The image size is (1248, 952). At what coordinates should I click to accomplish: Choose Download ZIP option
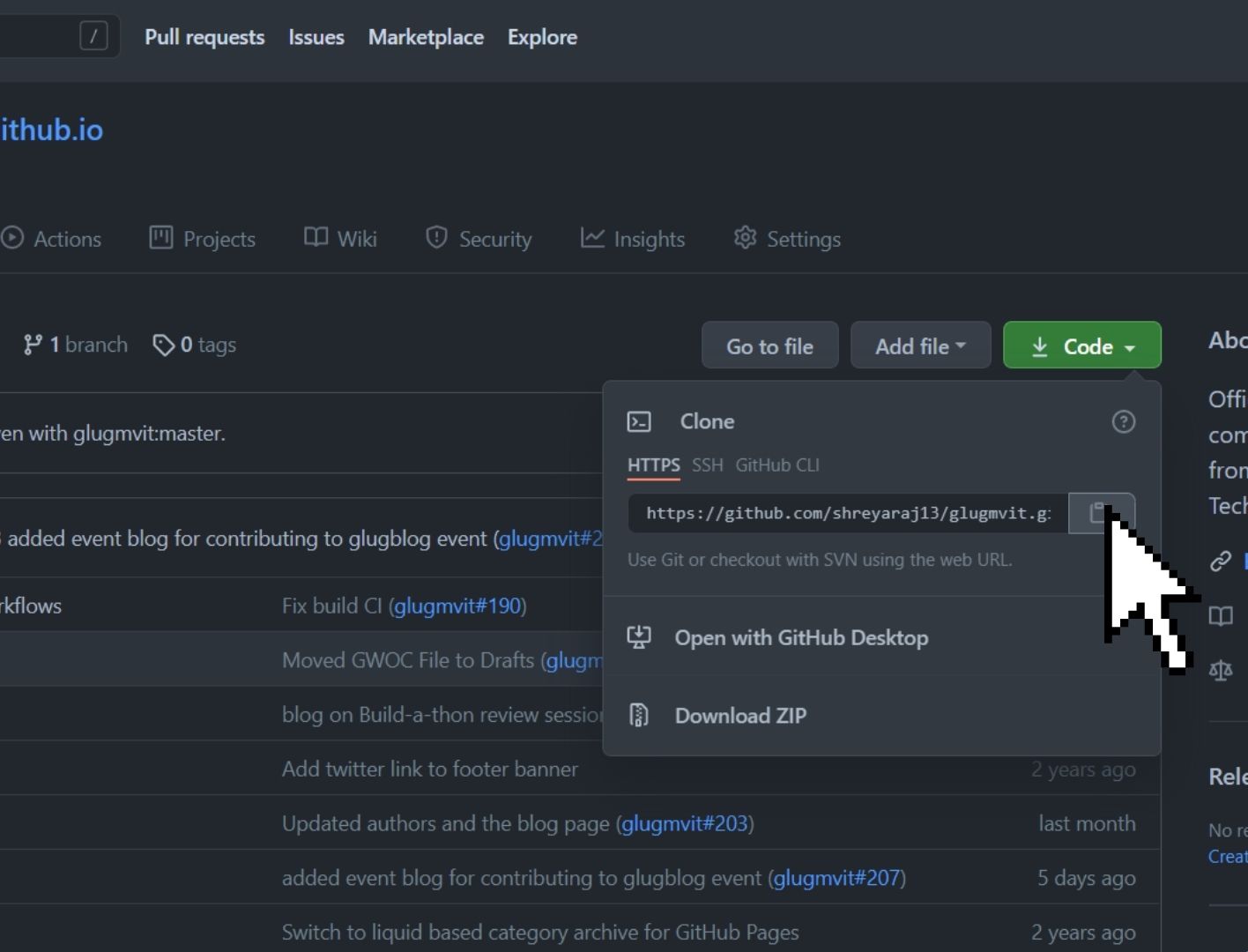click(x=740, y=715)
